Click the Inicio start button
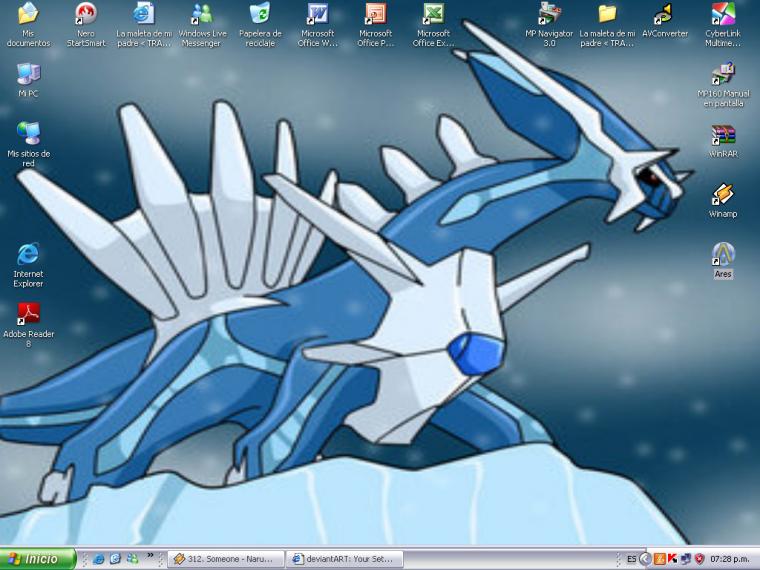Screen dimensions: 760x570 38,559
